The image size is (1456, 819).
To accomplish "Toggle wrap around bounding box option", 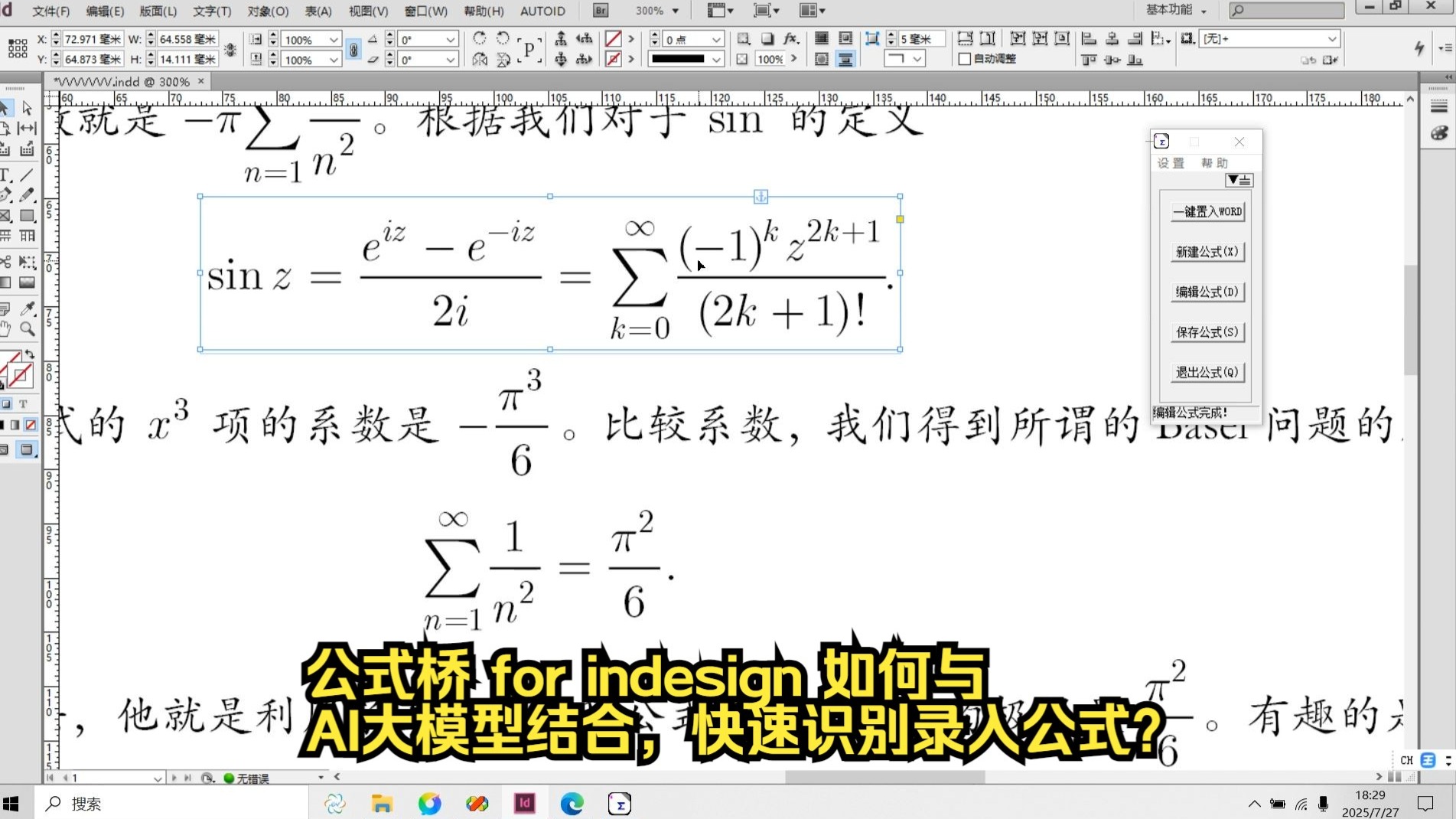I will click(x=845, y=38).
